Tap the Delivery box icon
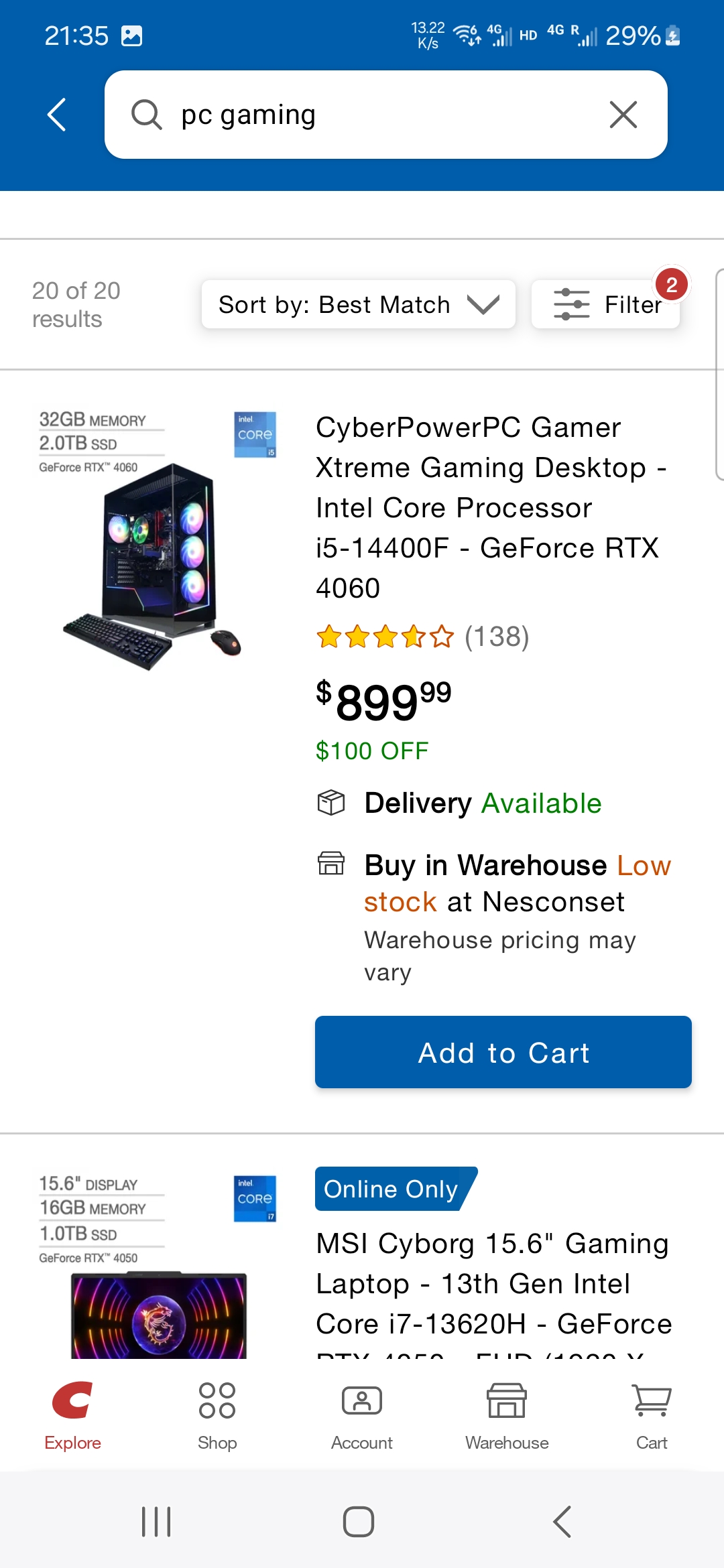This screenshot has height=1568, width=724. tap(330, 802)
